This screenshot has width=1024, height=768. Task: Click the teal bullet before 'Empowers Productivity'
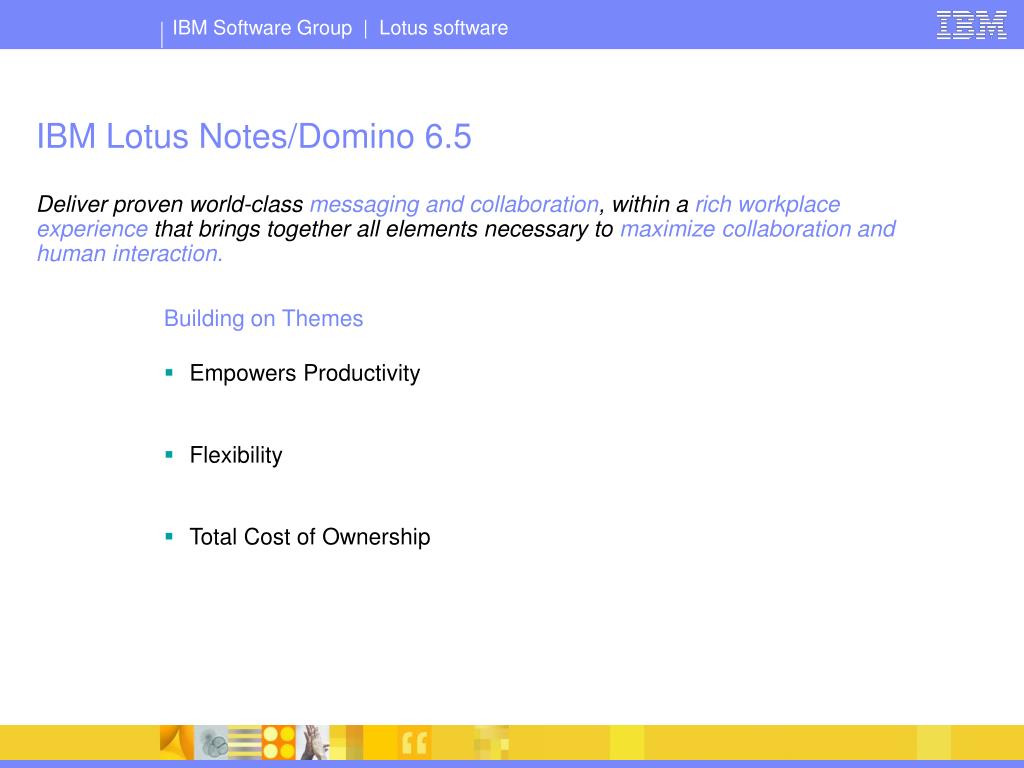169,373
